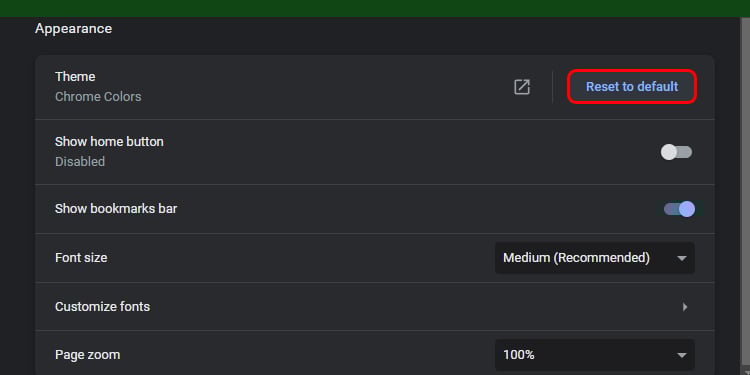Disable the Show bookmarks bar toggle
This screenshot has width=750, height=375.
679,209
